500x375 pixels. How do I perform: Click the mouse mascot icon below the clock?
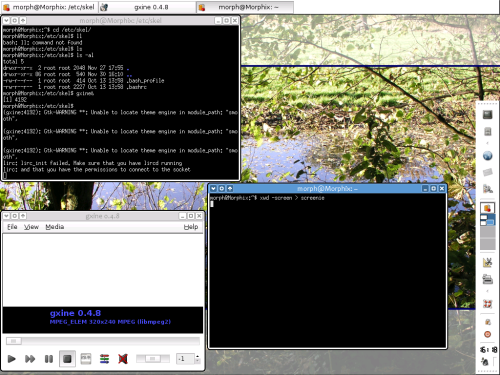485,361
